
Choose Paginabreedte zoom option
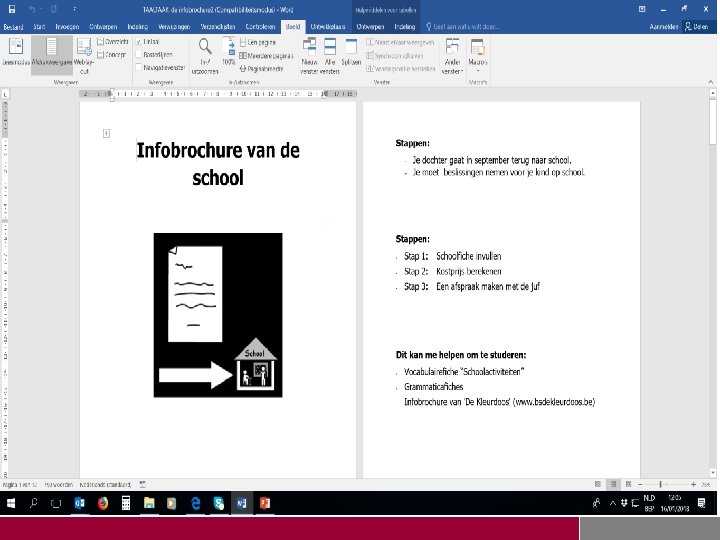pos(262,69)
